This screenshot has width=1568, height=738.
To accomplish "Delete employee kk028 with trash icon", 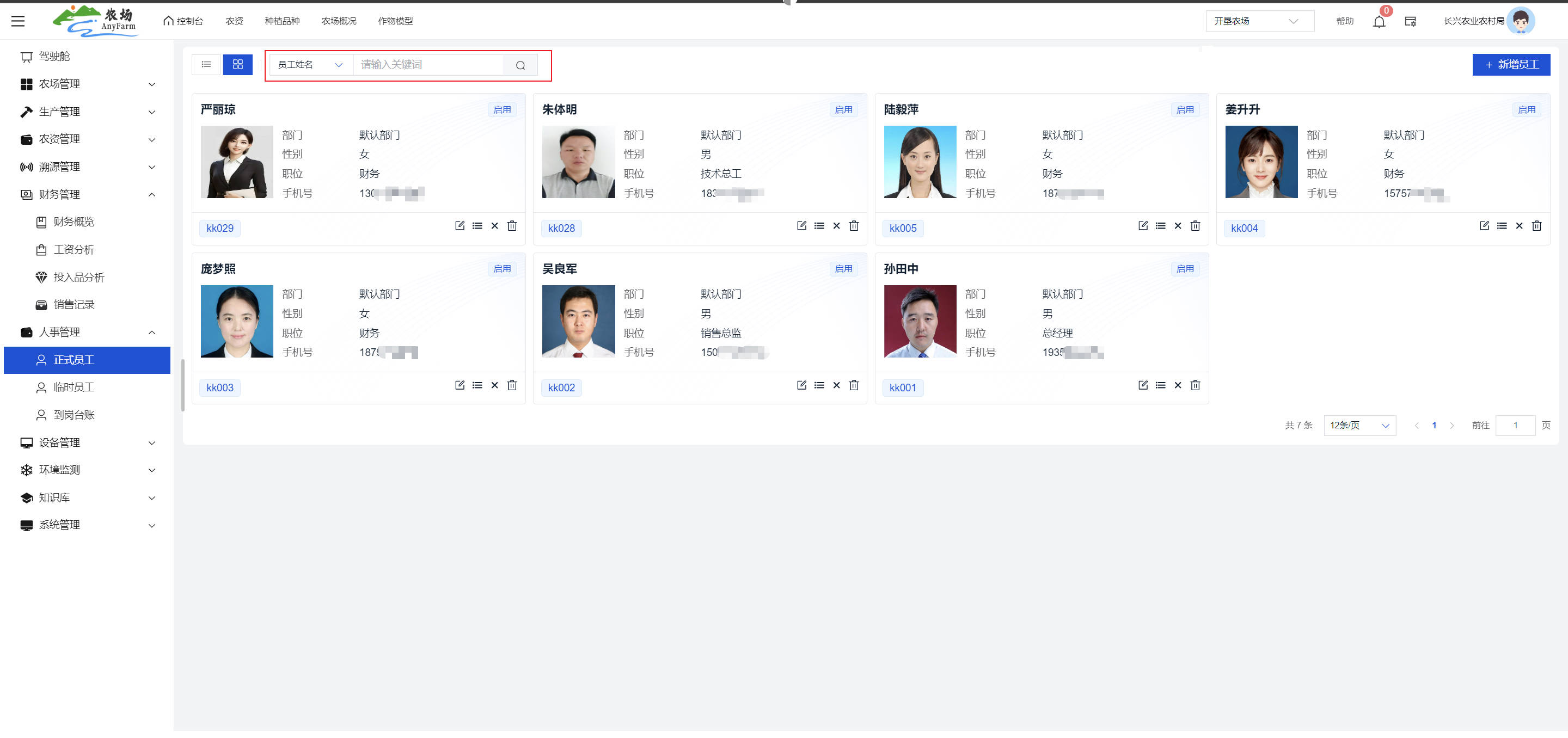I will pyautogui.click(x=853, y=226).
